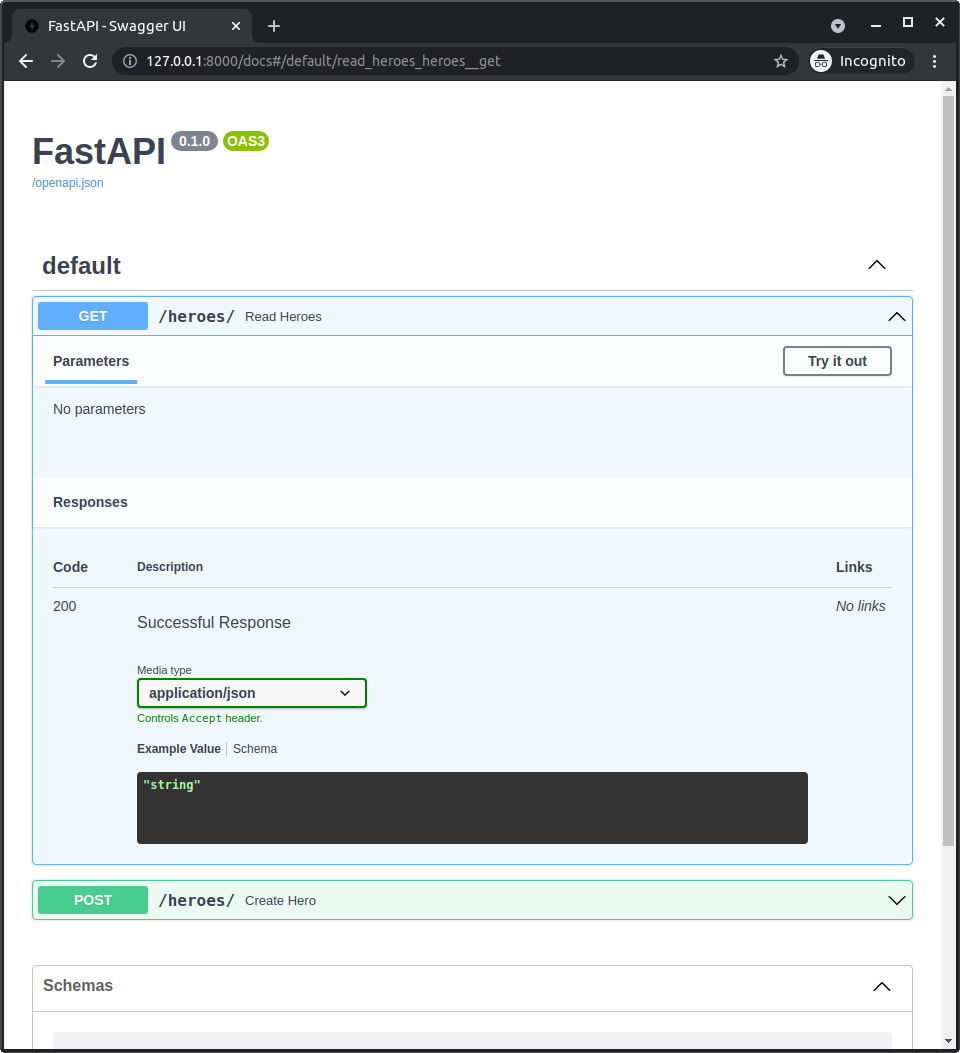Viewport: 960px width, 1053px height.
Task: Click inside the browser address bar
Action: [400, 61]
